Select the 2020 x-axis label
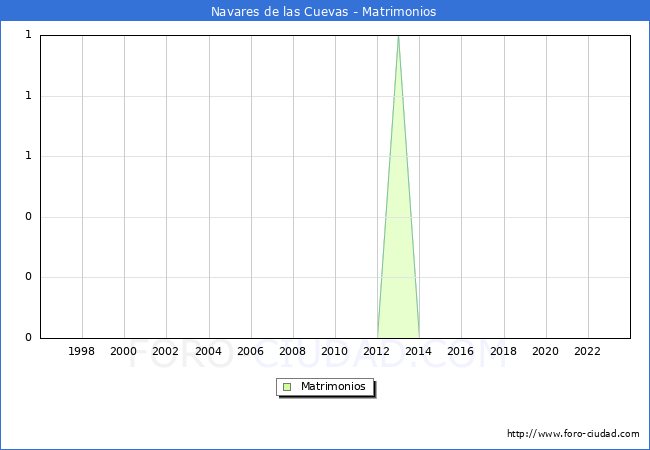Screen dimensions: 650x450 [546, 351]
